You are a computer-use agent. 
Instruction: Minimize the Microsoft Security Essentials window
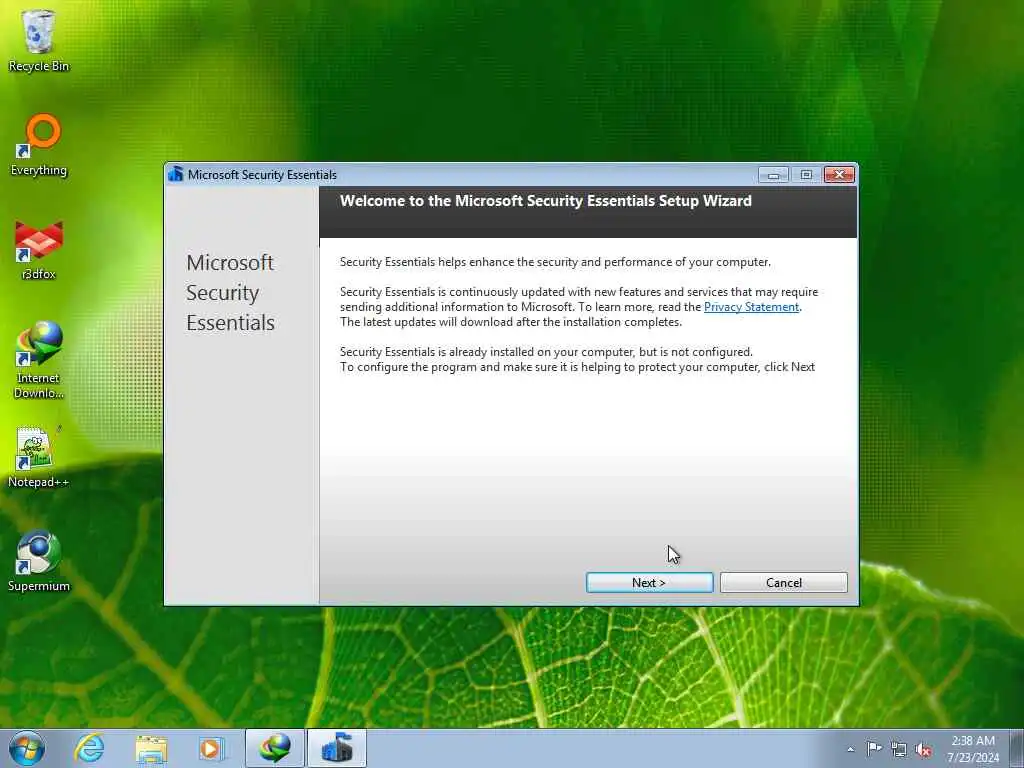(x=774, y=174)
